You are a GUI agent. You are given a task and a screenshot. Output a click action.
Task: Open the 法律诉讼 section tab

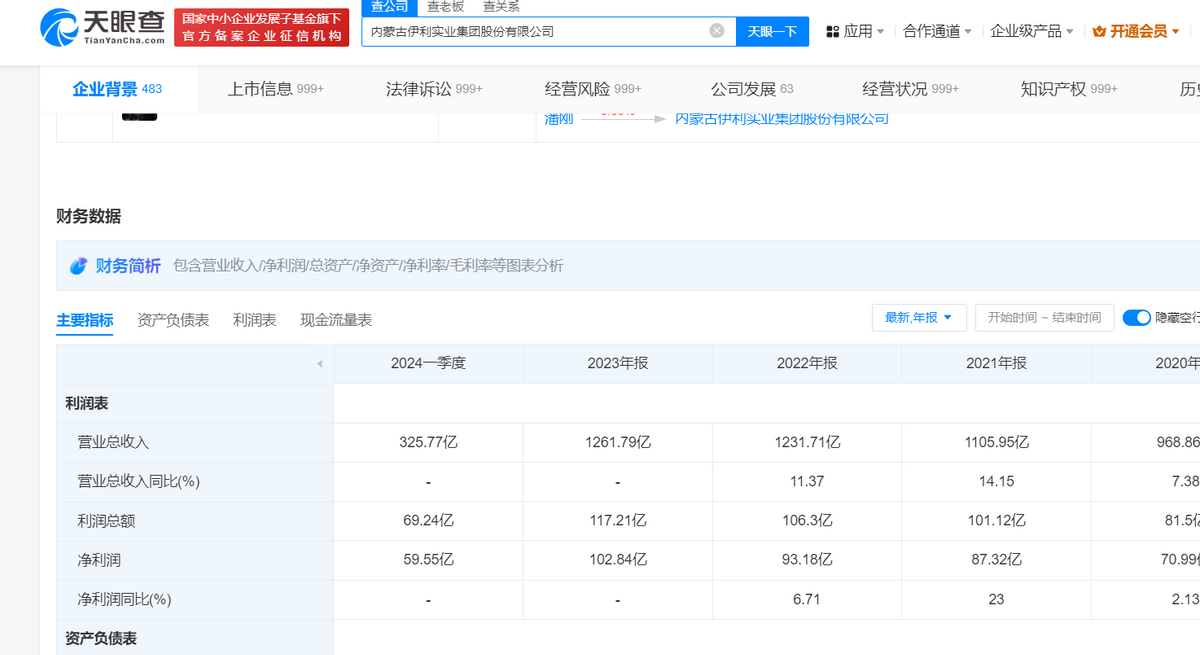[434, 89]
